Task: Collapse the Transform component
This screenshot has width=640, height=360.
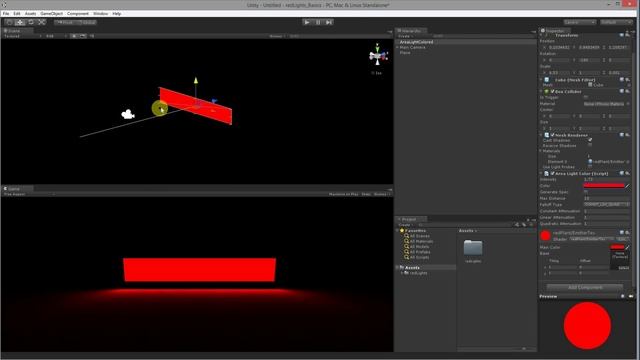Action: tap(542, 36)
